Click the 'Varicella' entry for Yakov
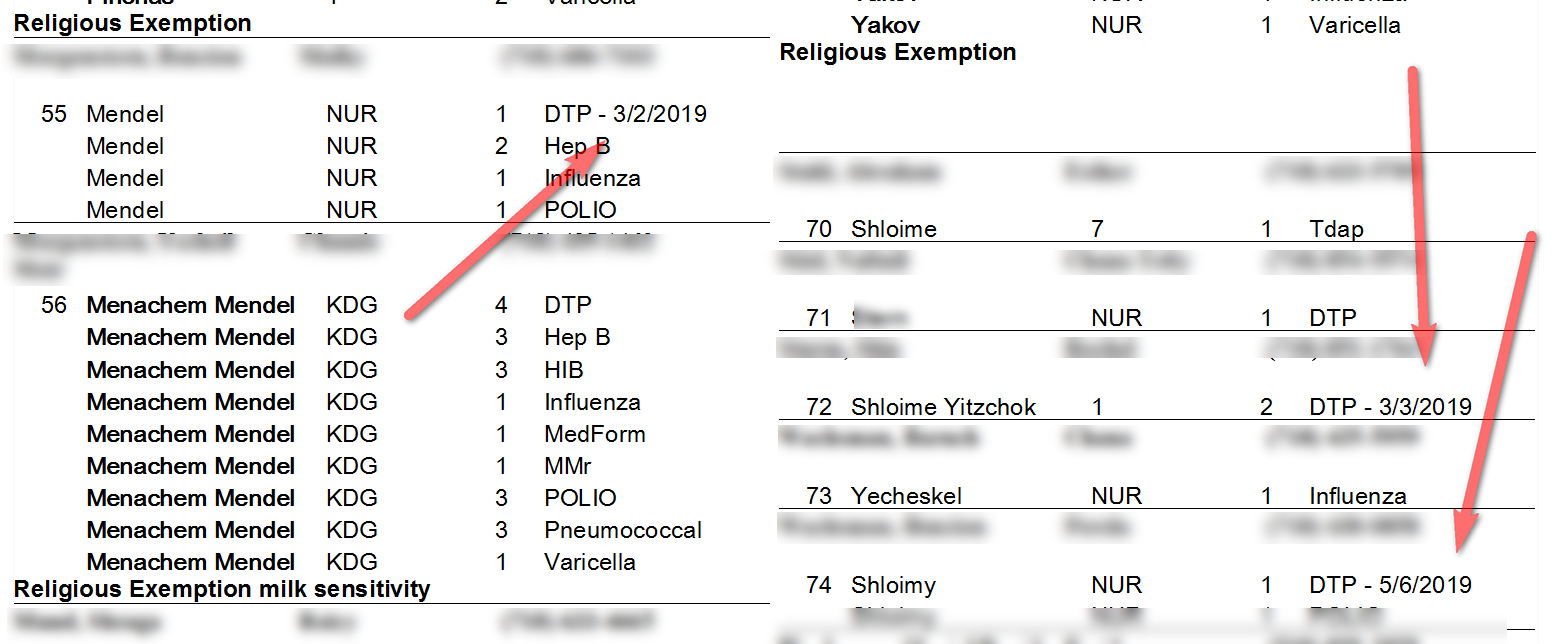Viewport: 1564px width, 644px height. 1354,25
